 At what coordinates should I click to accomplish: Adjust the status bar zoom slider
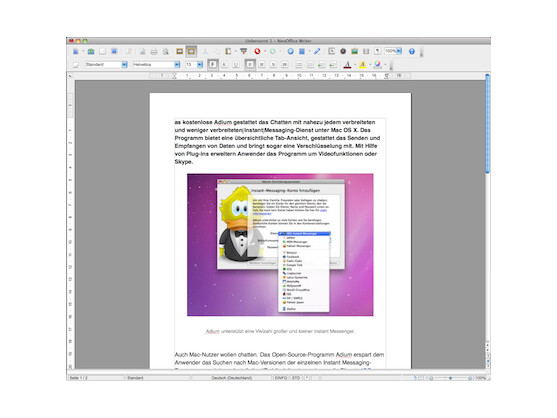point(450,378)
